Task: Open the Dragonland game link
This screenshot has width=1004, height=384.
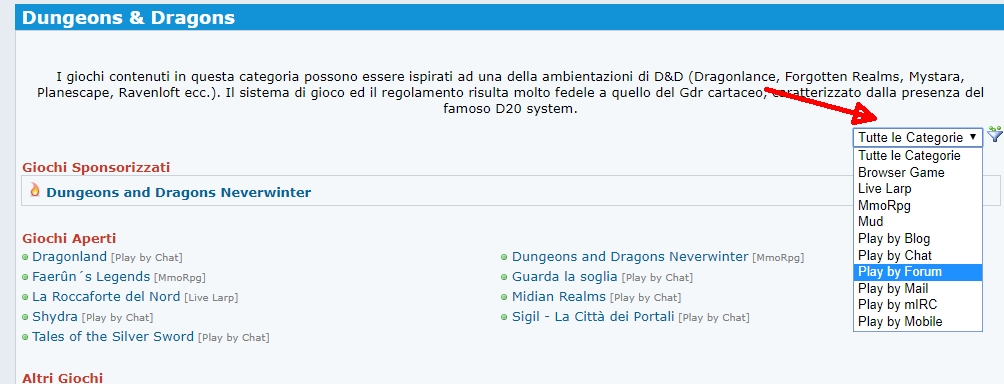Action: 69,257
